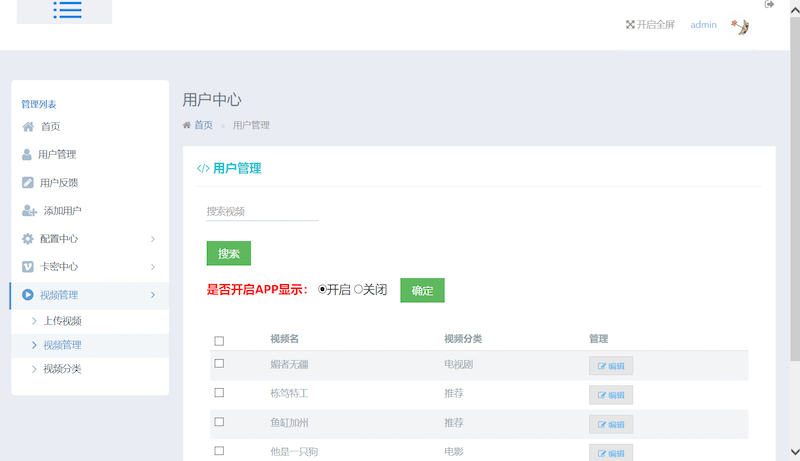
Task: Open 用户管理 in the sidebar
Action: click(57, 155)
